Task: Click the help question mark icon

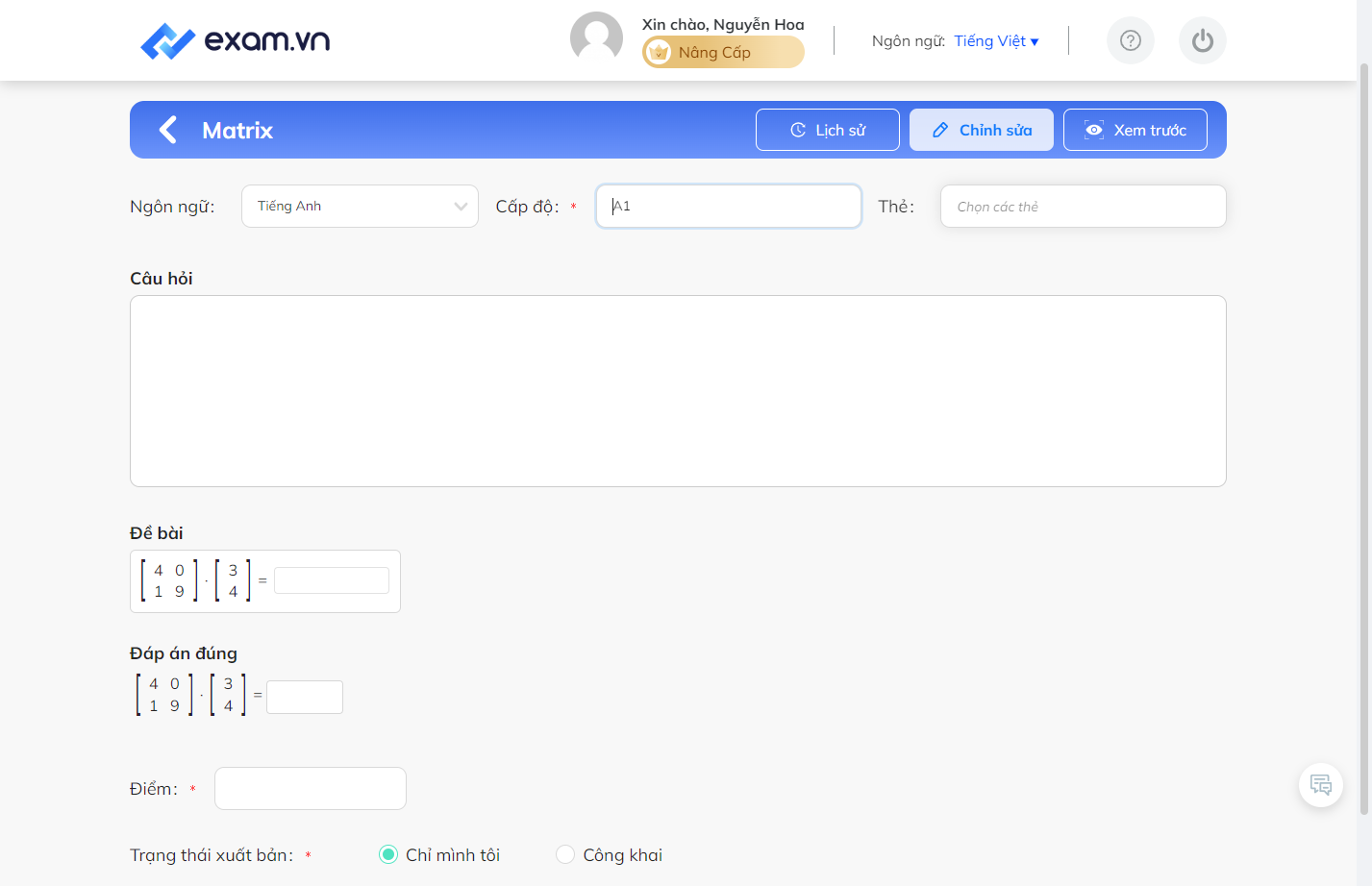Action: tap(1131, 40)
